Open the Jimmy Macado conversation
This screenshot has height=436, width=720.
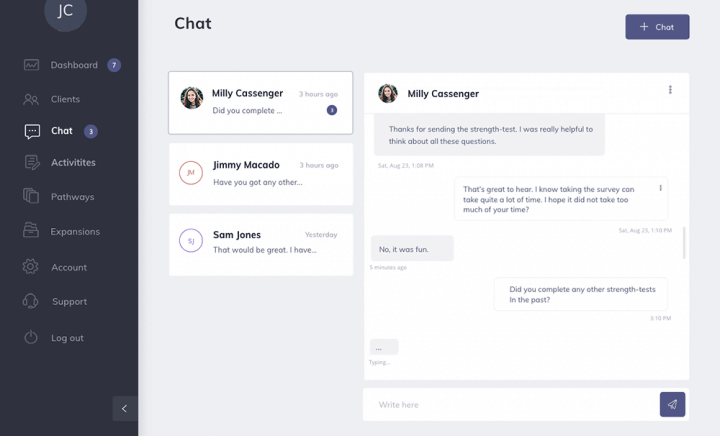click(261, 174)
